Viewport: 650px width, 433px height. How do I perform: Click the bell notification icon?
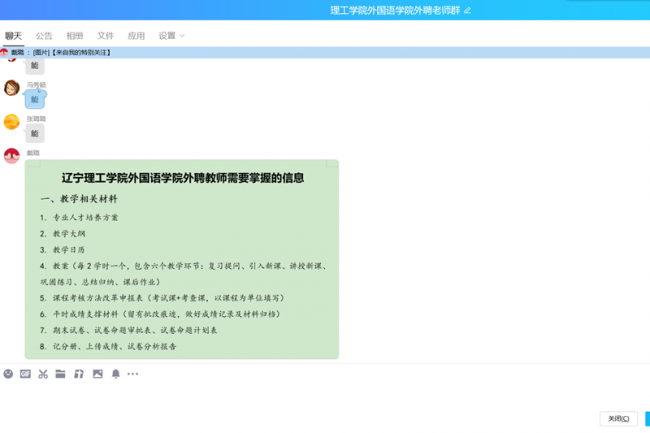coord(116,374)
